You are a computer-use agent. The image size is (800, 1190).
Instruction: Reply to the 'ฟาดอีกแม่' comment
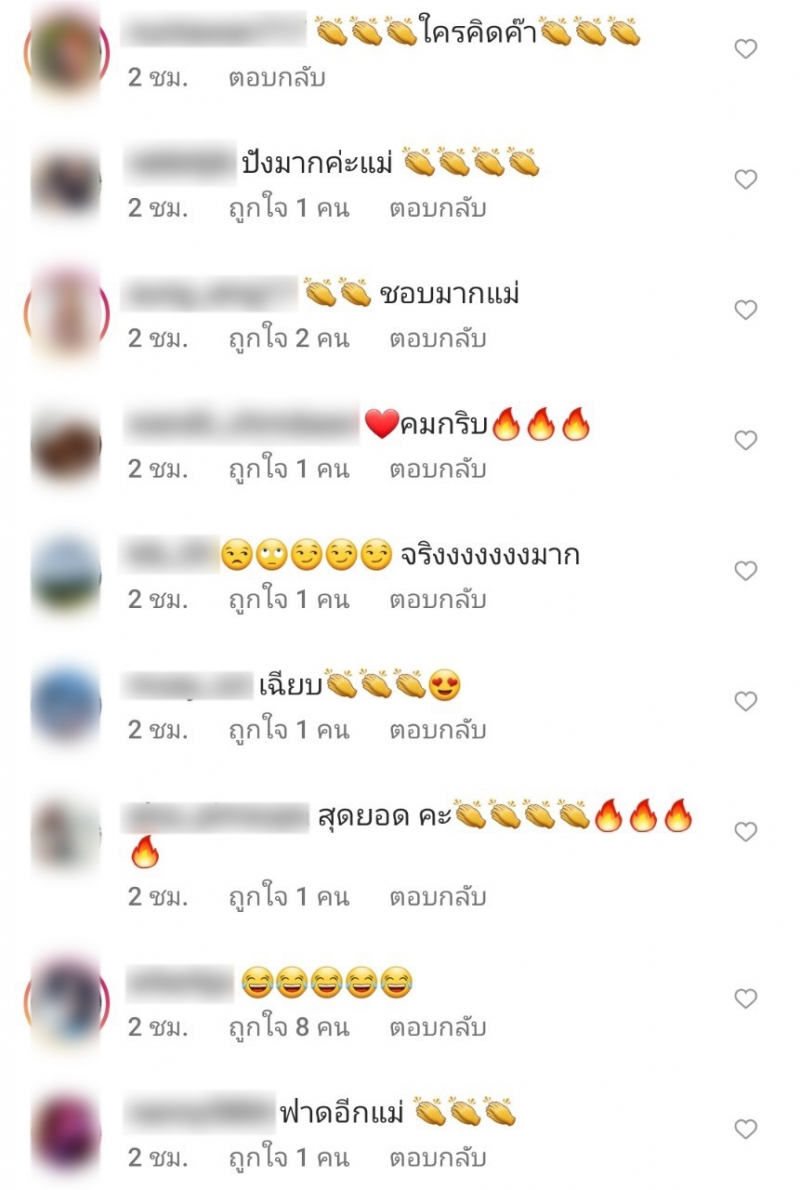click(x=437, y=1158)
